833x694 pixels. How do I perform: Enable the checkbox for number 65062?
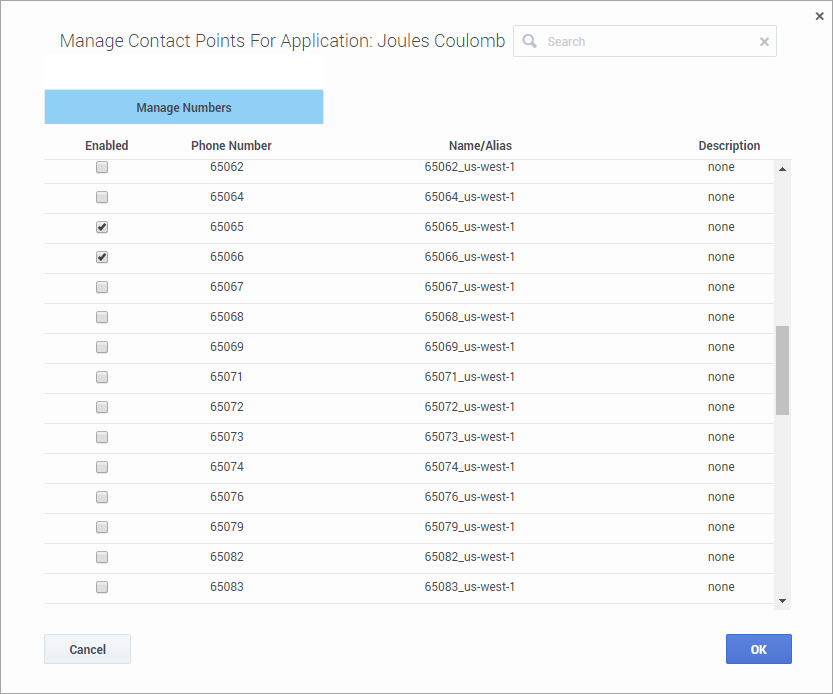(x=102, y=167)
